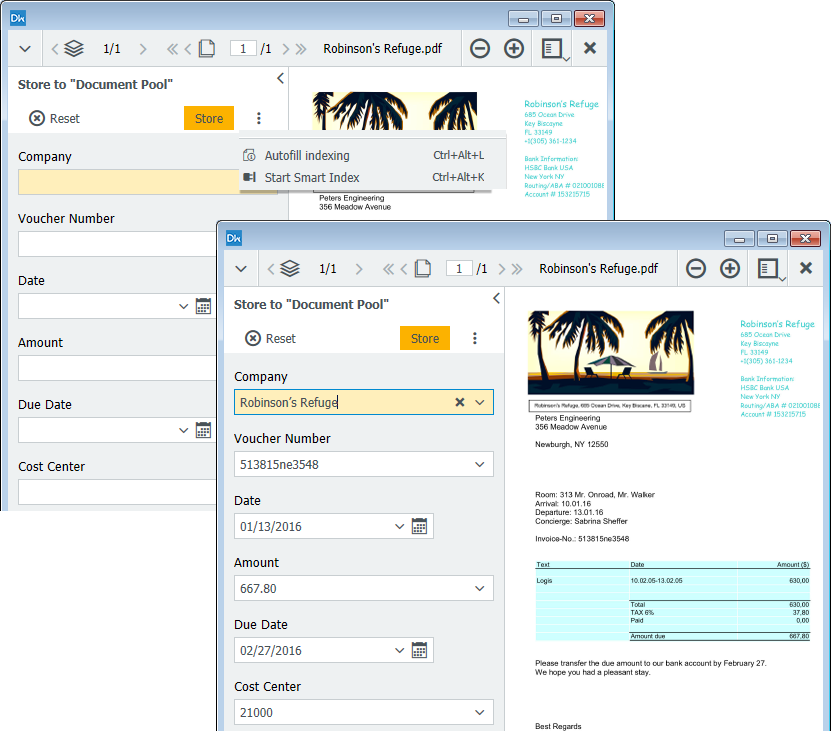The image size is (831, 731).
Task: Click the page number field in front toolbar
Action: (x=459, y=268)
